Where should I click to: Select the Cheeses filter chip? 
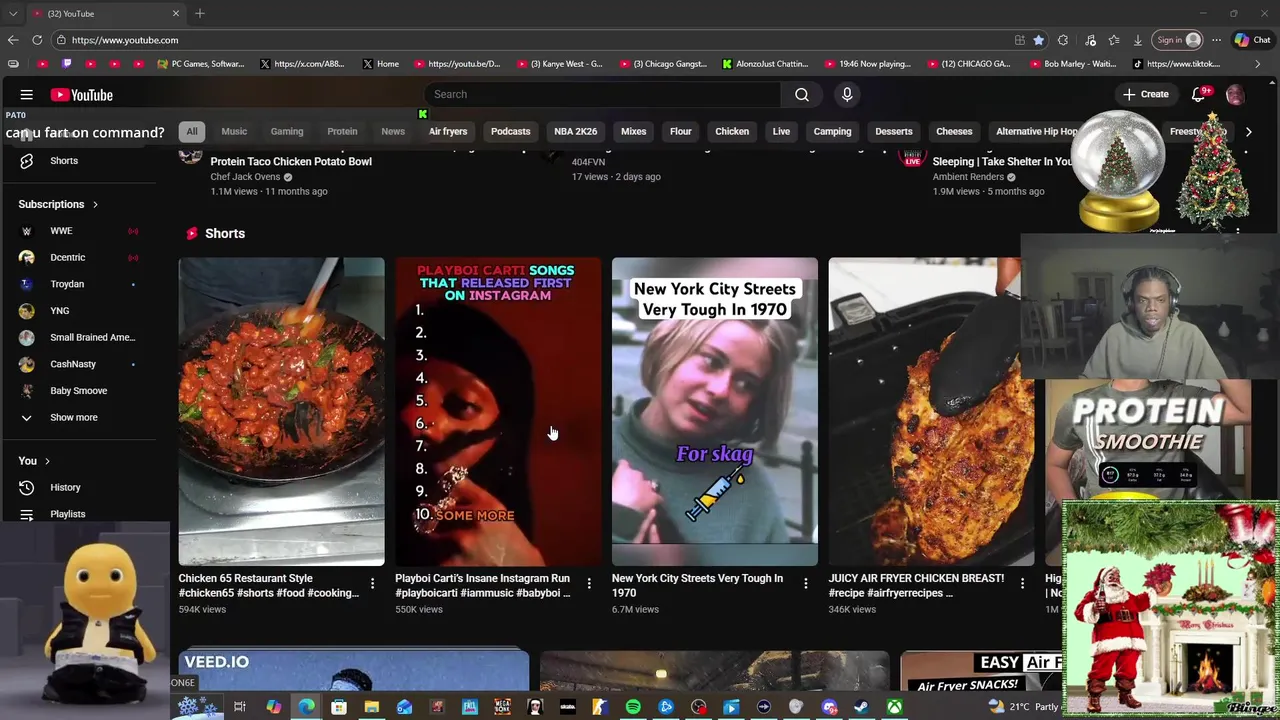click(954, 131)
